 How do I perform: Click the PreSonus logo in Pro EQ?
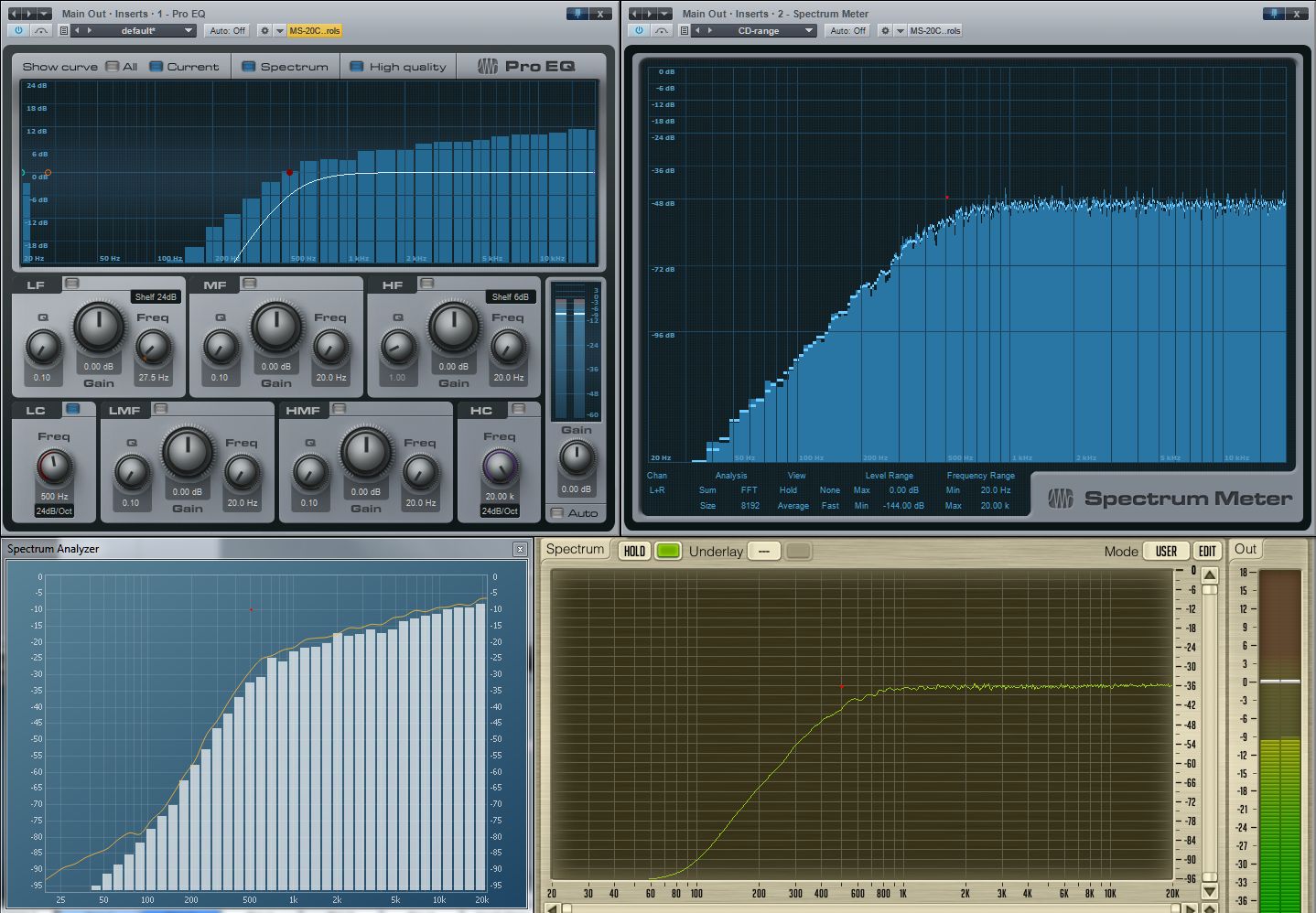tap(488, 66)
